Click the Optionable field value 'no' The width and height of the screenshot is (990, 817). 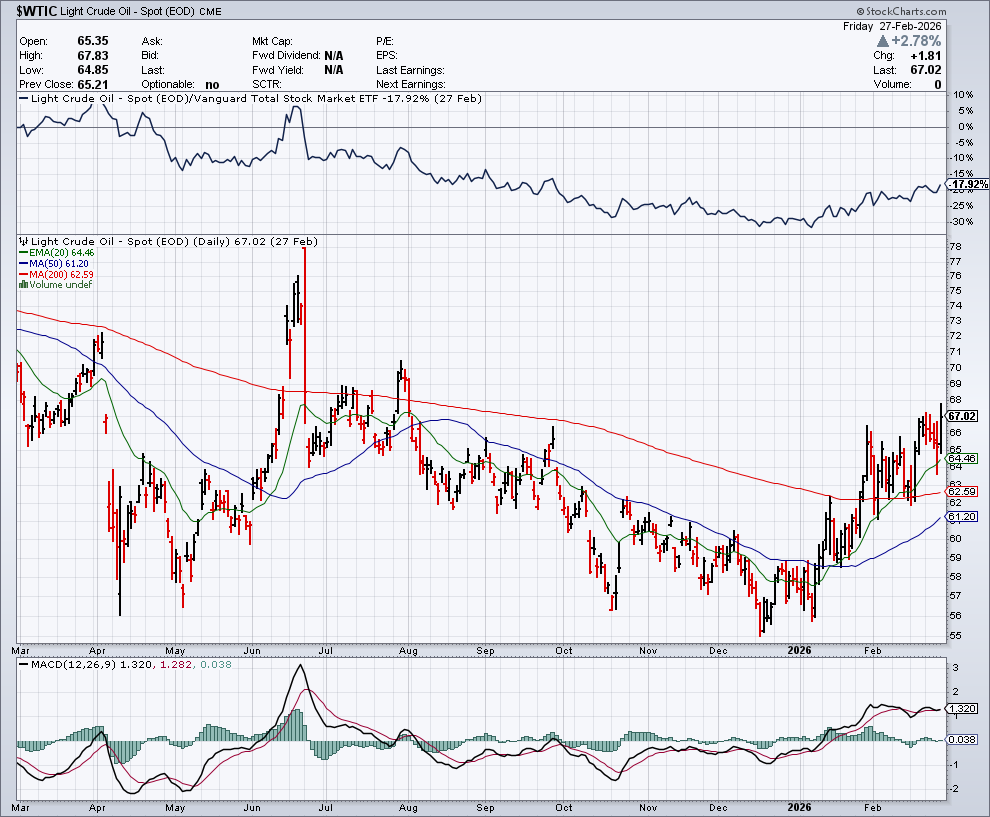pyautogui.click(x=212, y=84)
